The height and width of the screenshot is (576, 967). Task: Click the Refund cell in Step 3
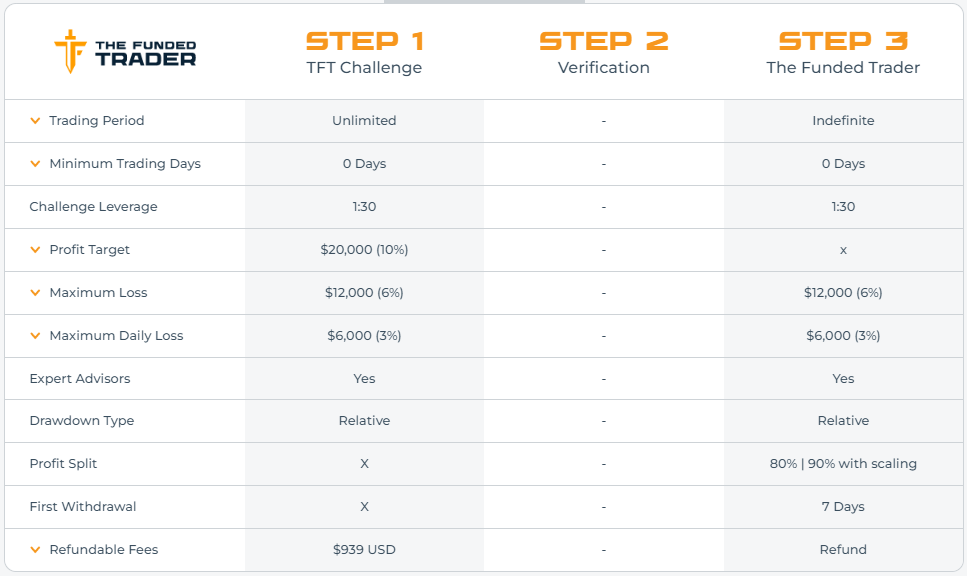click(x=843, y=549)
